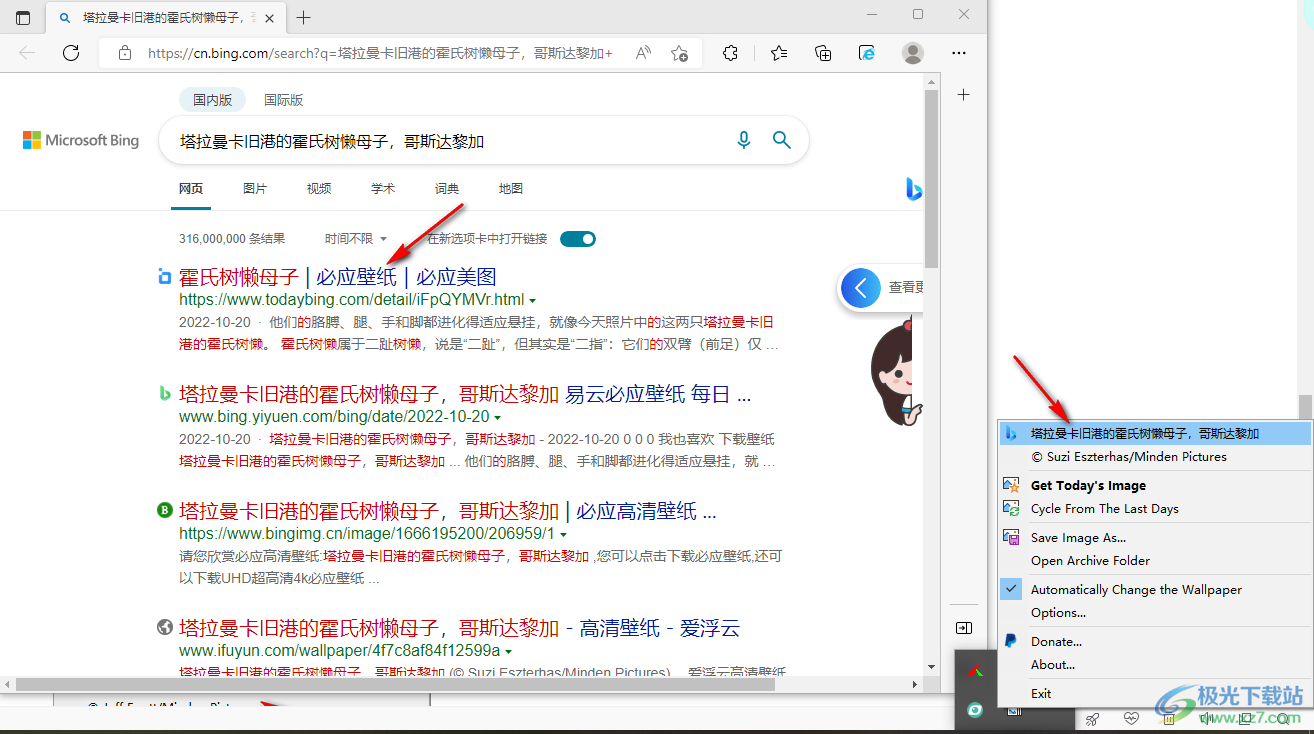Image resolution: width=1314 pixels, height=734 pixels.
Task: Toggle 在新选项卡中打开链接 switch
Action: point(578,239)
